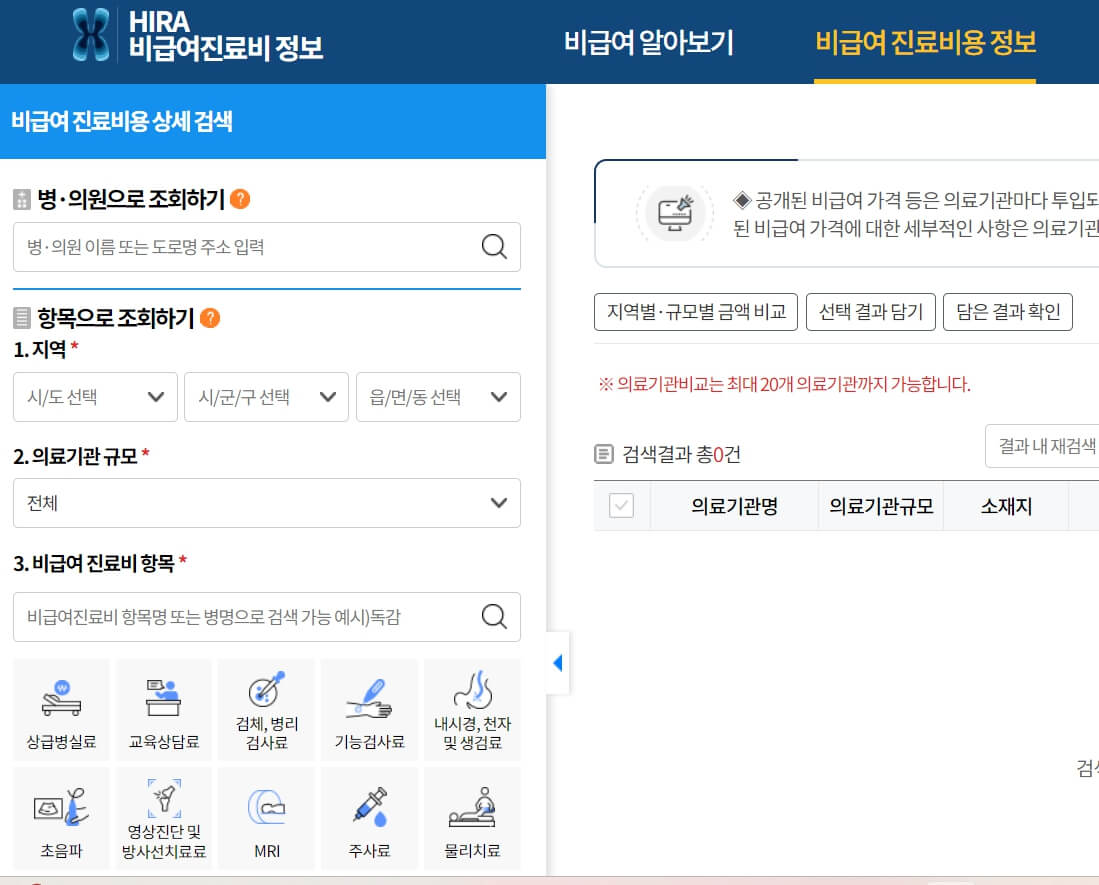1099x885 pixels.
Task: Click the 주사료 (injection fee) icon
Action: click(368, 817)
